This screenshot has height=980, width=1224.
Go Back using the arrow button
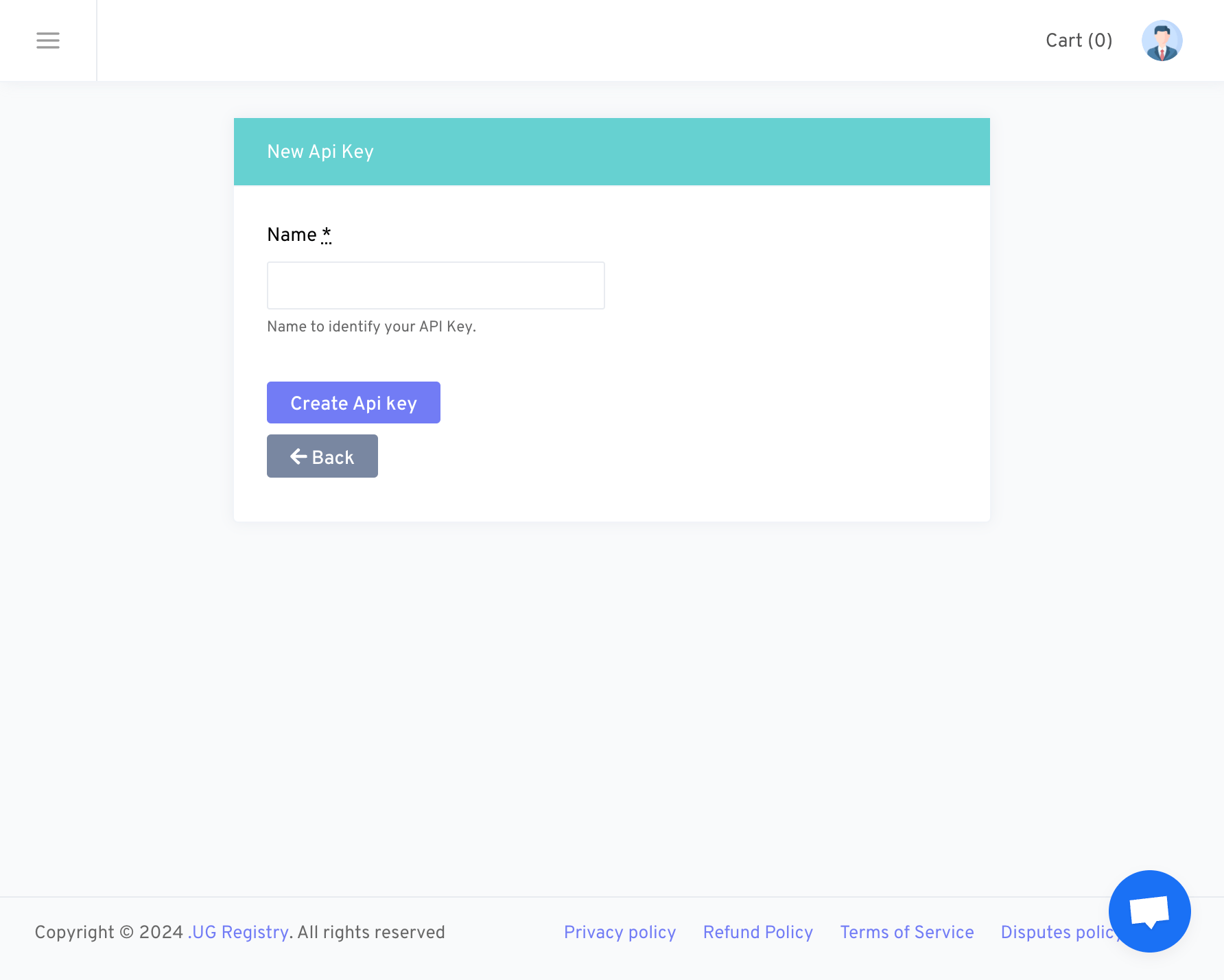(x=322, y=456)
